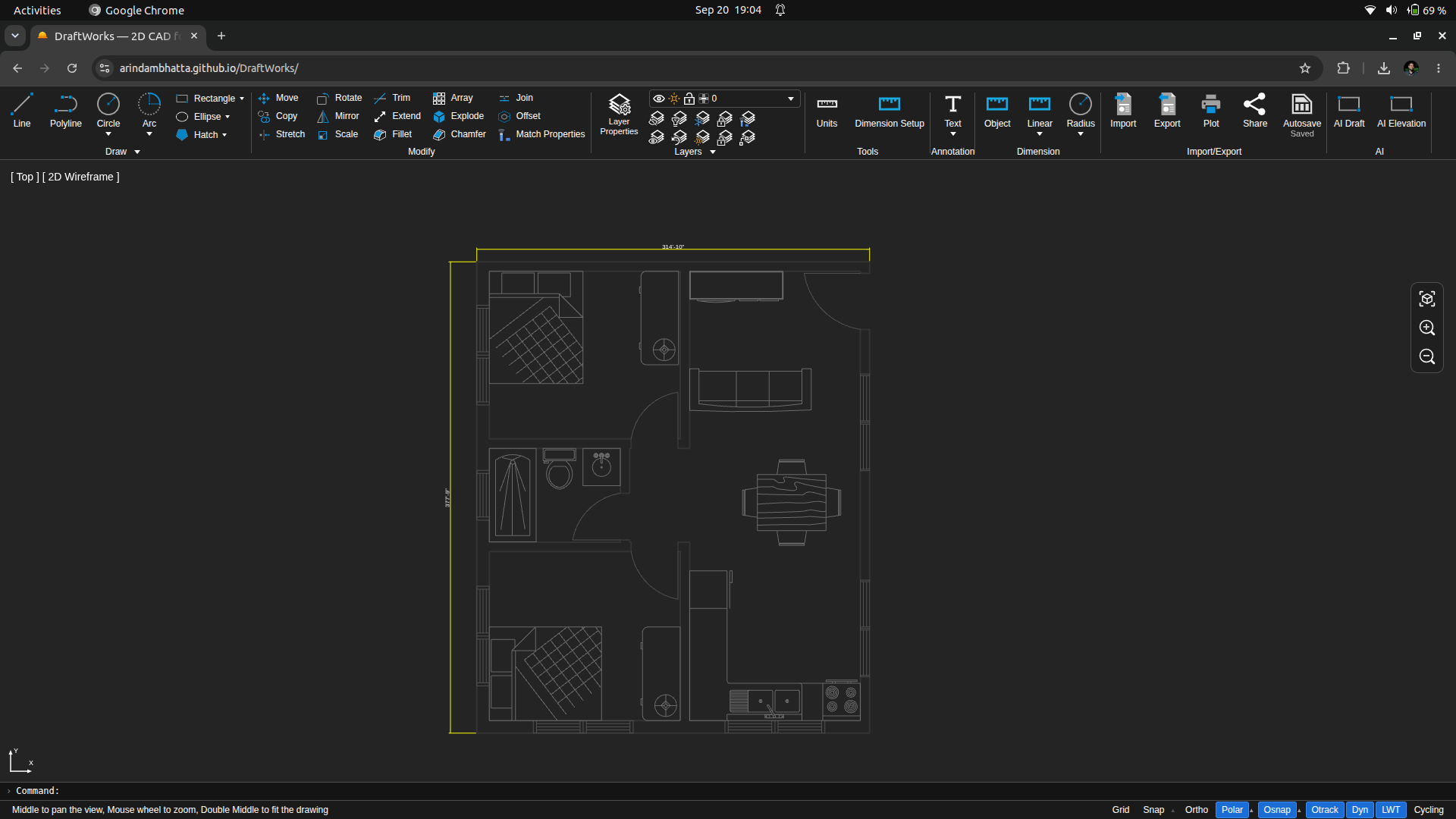The image size is (1456, 819).
Task: Click the Join command
Action: (x=516, y=98)
